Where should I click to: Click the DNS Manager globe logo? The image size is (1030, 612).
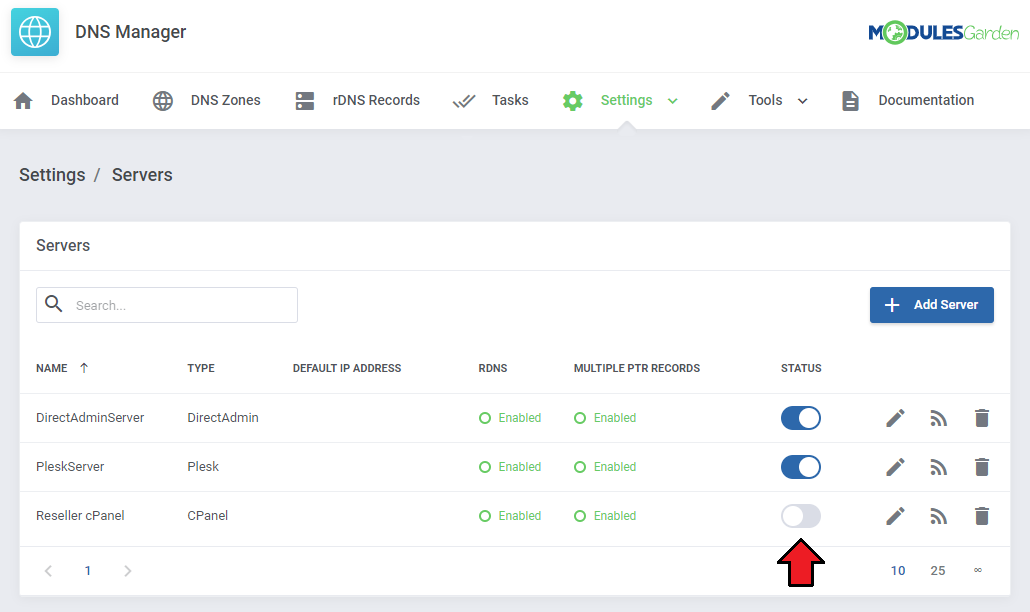point(35,32)
